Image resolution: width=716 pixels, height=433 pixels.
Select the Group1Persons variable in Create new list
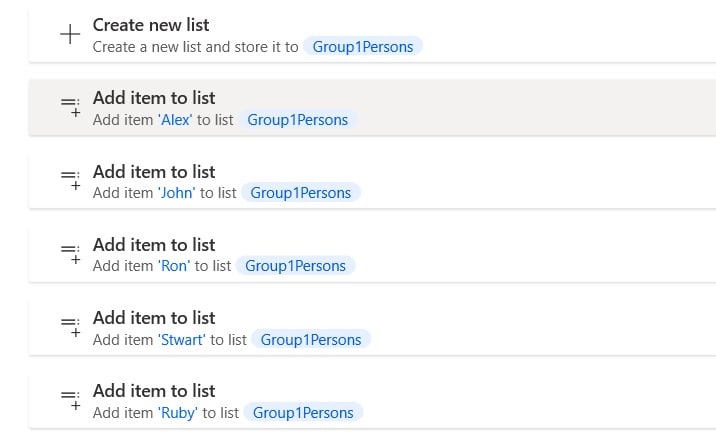point(363,47)
